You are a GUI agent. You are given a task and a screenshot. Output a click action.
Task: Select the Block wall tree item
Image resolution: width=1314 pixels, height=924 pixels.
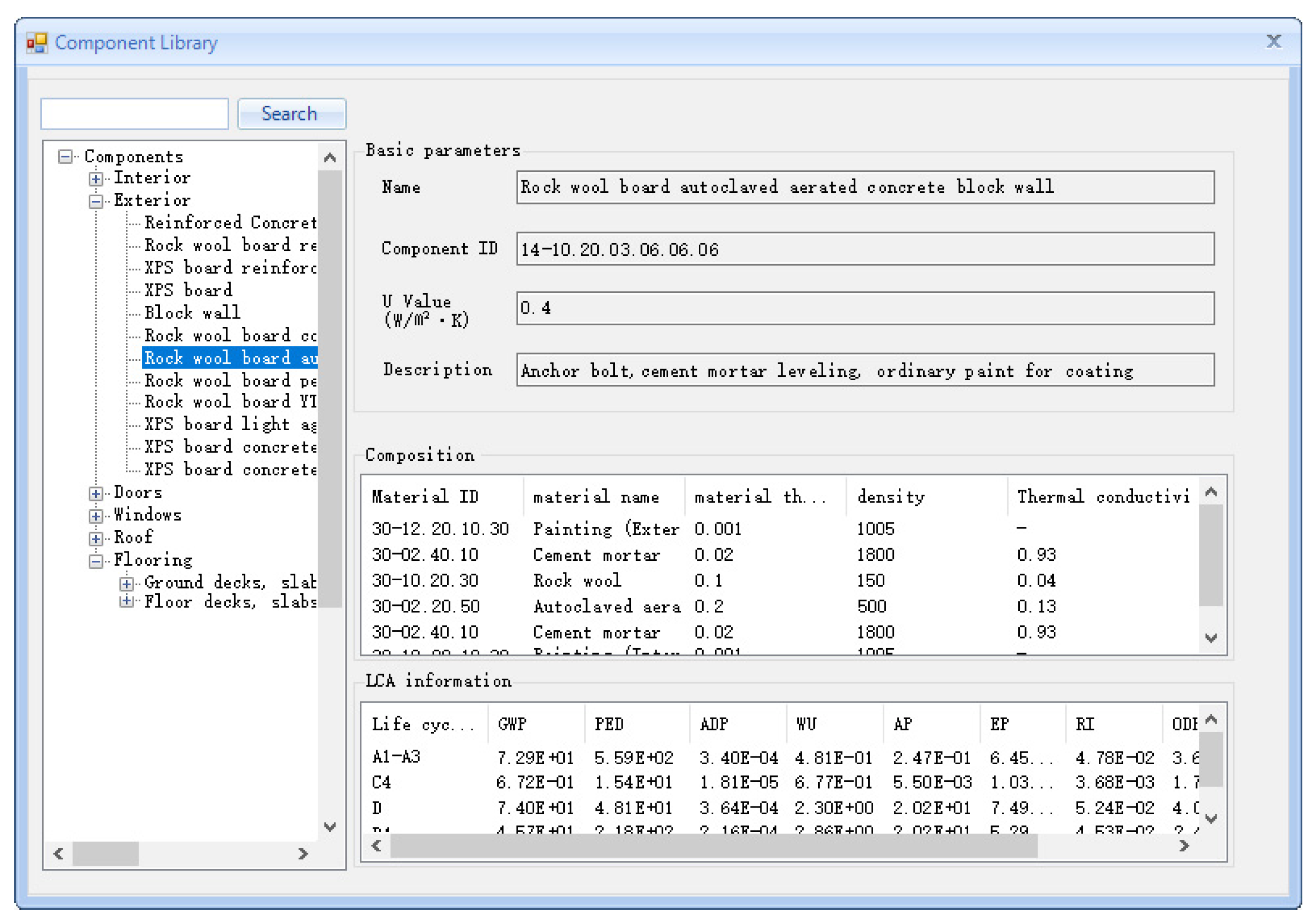coord(192,313)
